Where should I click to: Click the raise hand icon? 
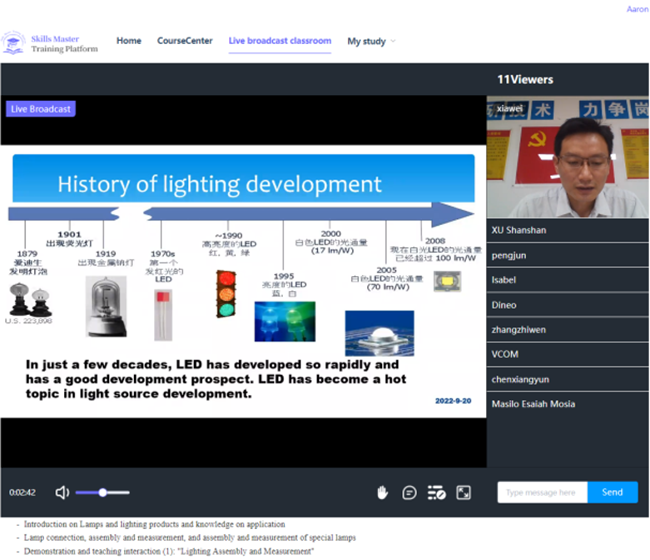pos(382,492)
